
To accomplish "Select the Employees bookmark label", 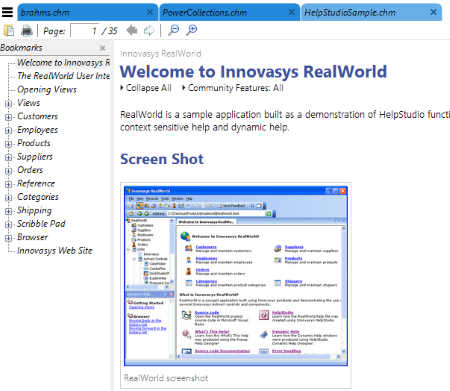I will coord(37,130).
